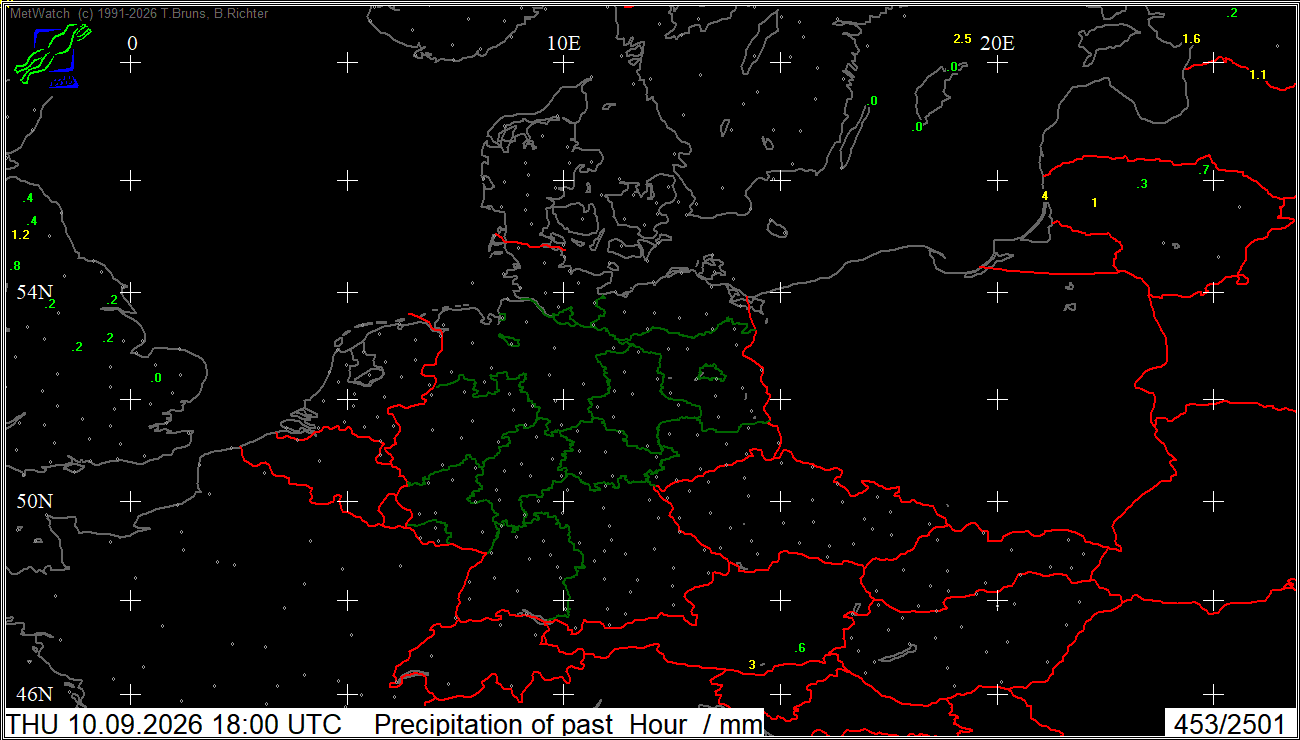Click the 46N latitude label

(34, 694)
